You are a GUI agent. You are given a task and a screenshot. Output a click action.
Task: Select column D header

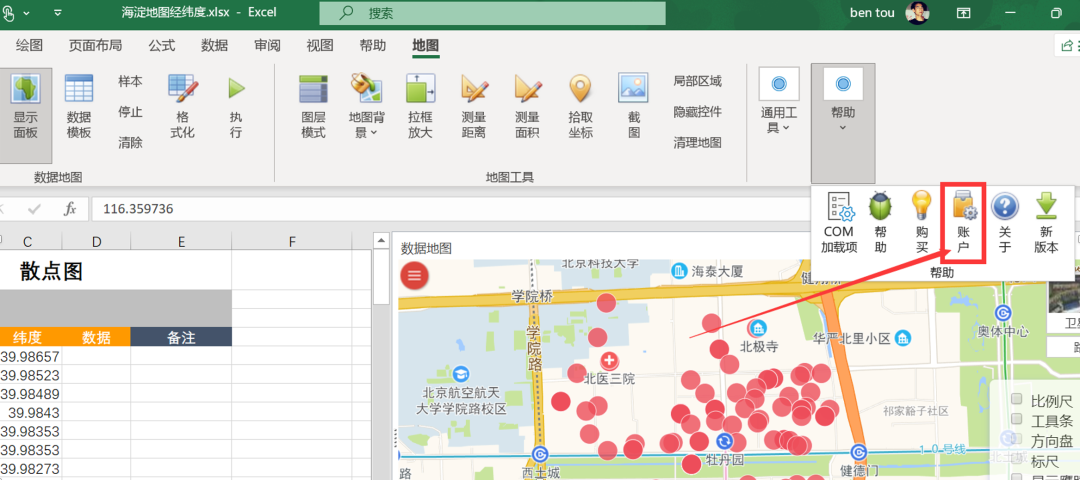coord(96,241)
